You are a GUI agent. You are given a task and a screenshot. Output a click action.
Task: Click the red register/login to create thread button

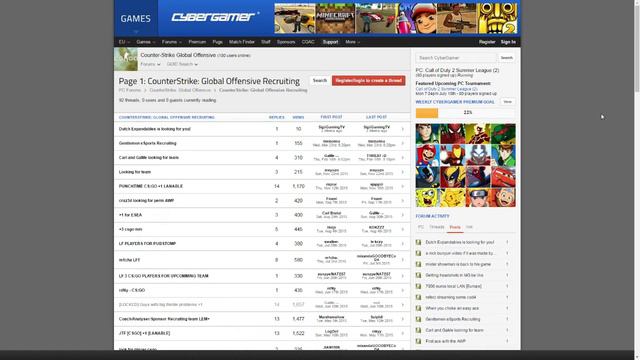coord(369,80)
